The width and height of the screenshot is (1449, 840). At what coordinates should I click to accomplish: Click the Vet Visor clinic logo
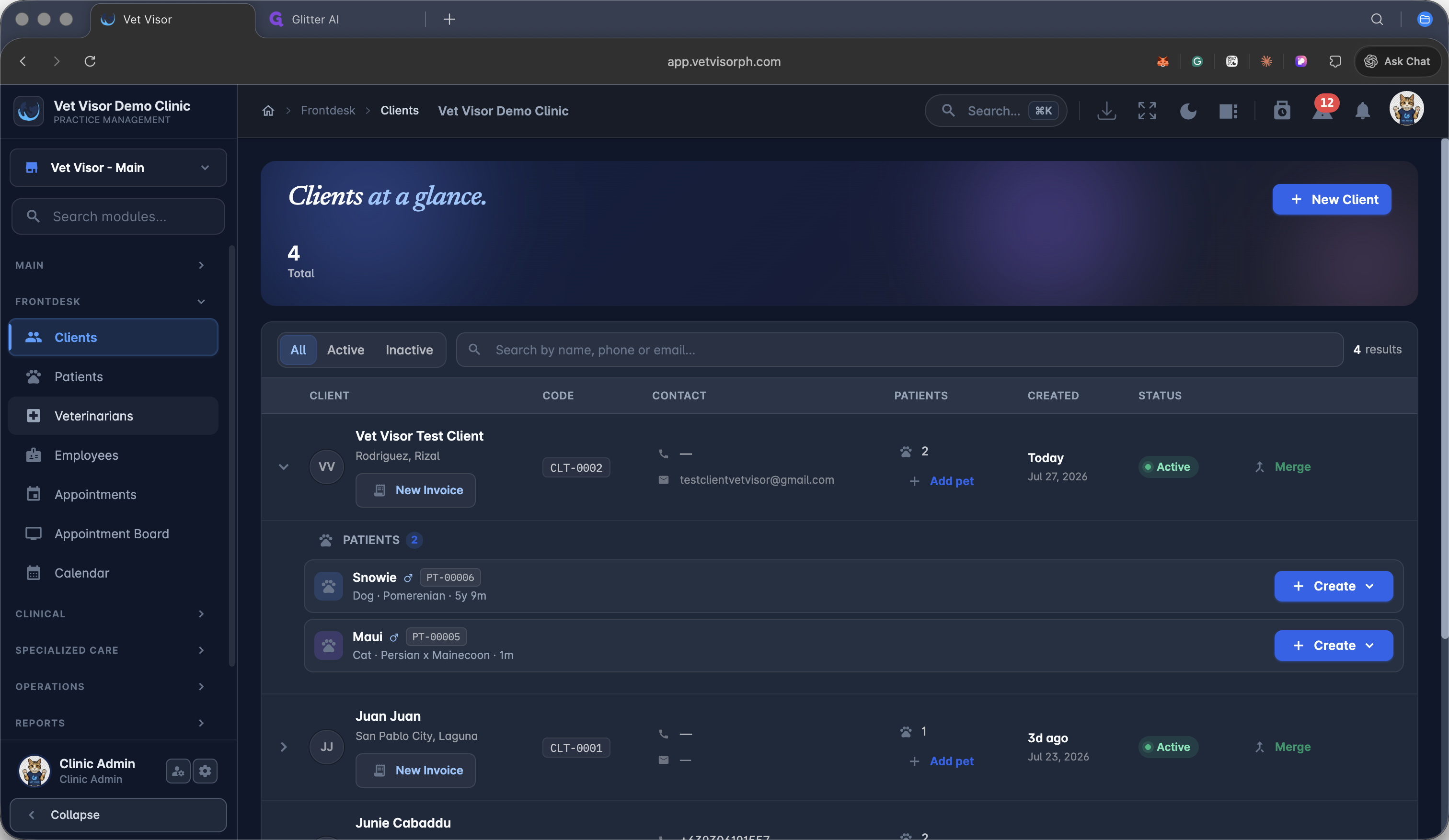click(29, 111)
